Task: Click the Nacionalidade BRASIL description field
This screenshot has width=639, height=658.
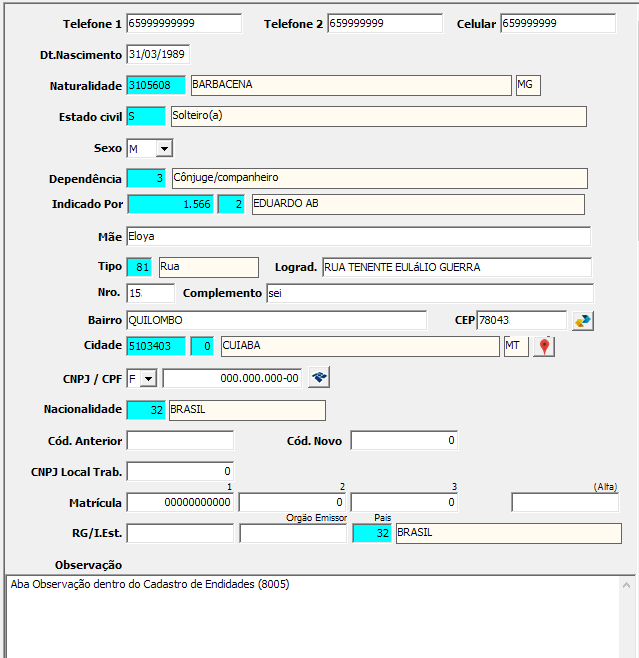Action: tap(247, 410)
